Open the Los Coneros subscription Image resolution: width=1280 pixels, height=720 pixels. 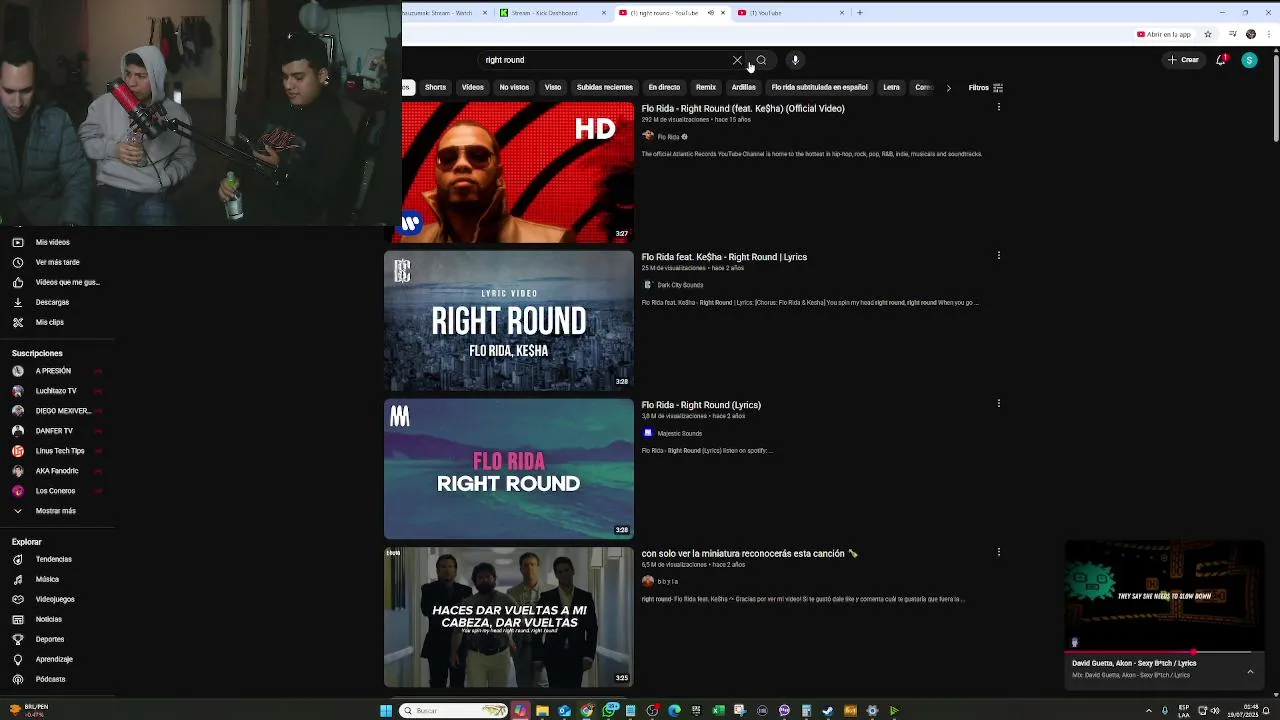click(56, 491)
